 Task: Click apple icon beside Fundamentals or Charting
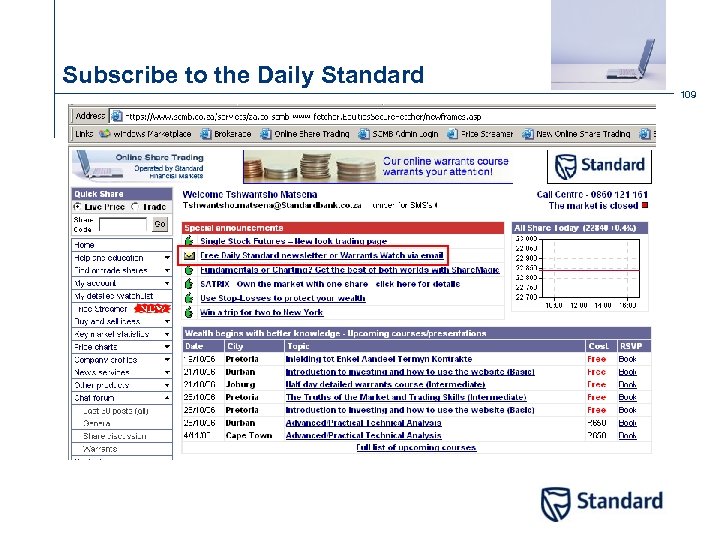pos(189,270)
